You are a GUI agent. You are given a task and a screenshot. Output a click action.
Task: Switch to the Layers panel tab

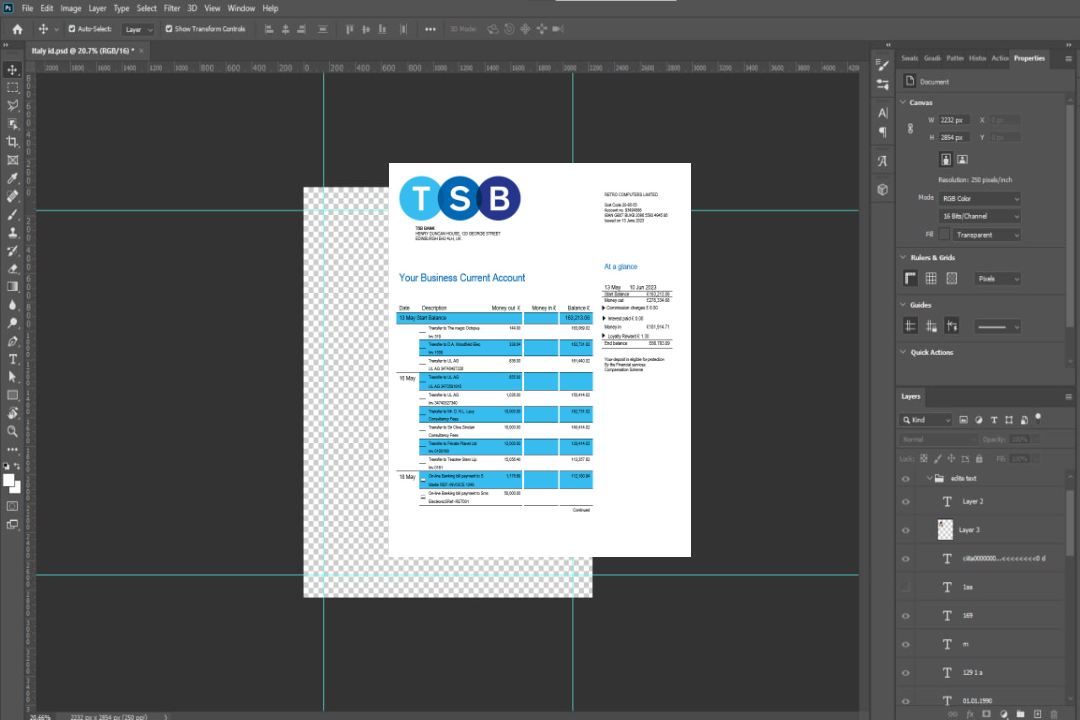click(911, 396)
